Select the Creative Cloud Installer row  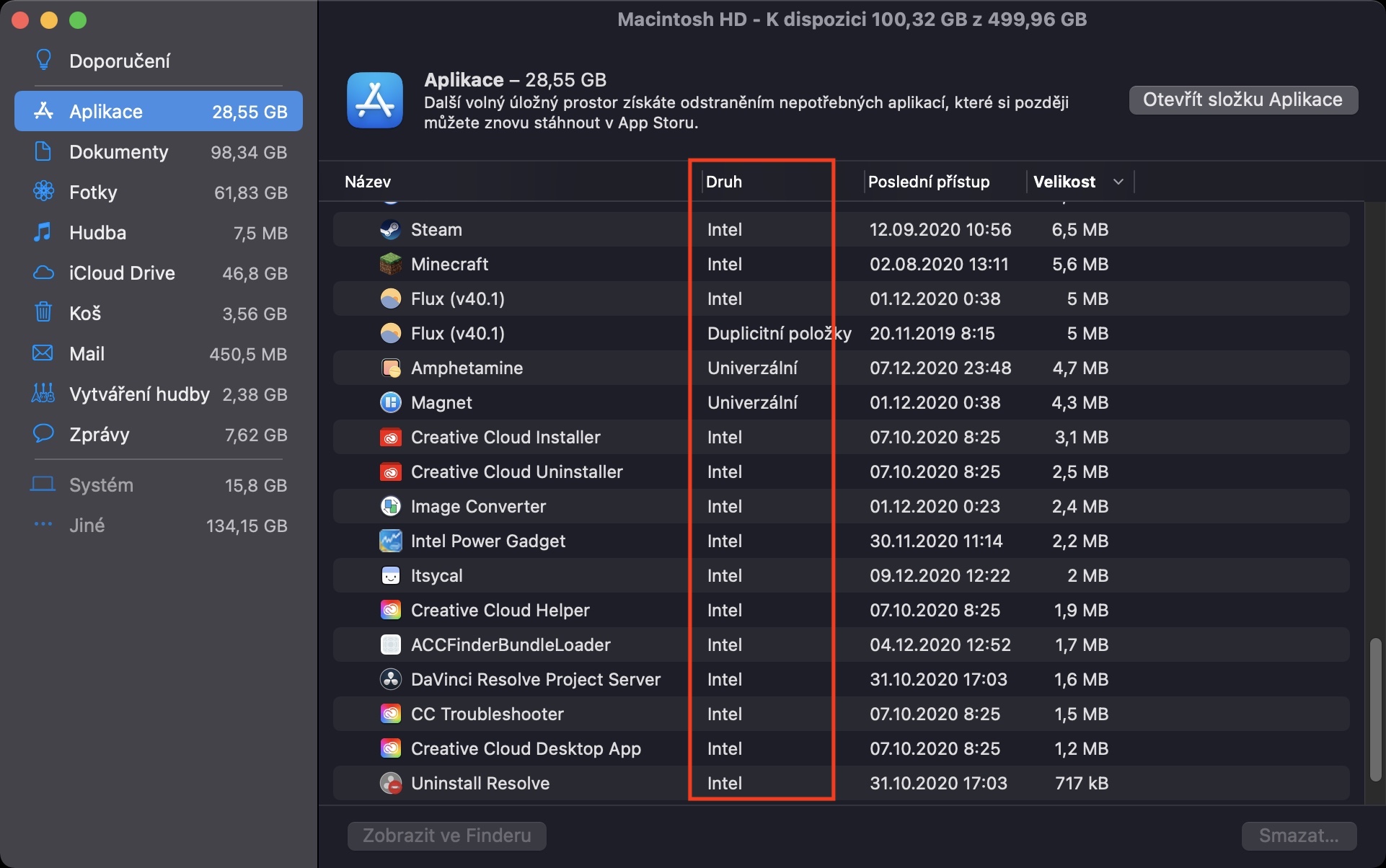pos(505,437)
